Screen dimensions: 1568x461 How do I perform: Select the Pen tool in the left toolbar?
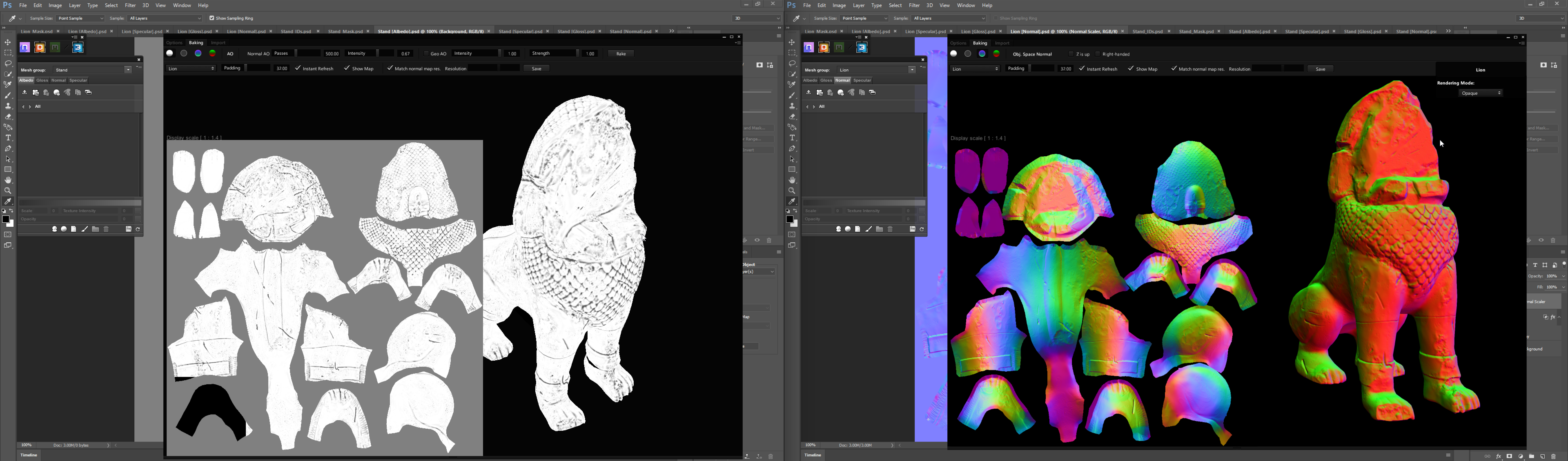point(9,148)
